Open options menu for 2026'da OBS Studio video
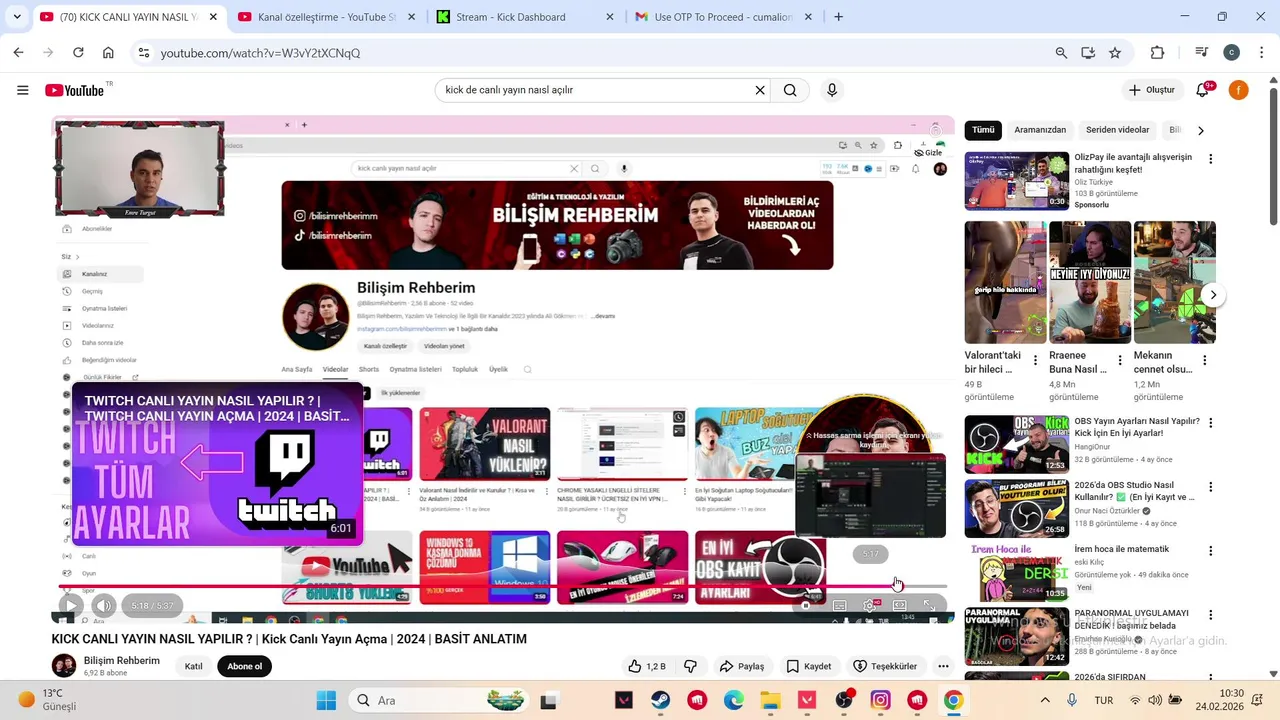Screen dimensions: 1280x720 coord(1211,487)
